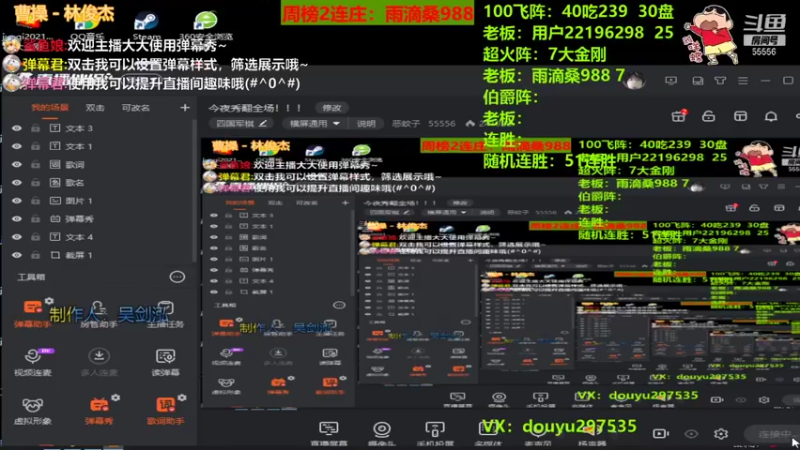Open 弹幕秀 gear settings in outermost toolbox
The image size is (800, 450).
tap(116, 397)
